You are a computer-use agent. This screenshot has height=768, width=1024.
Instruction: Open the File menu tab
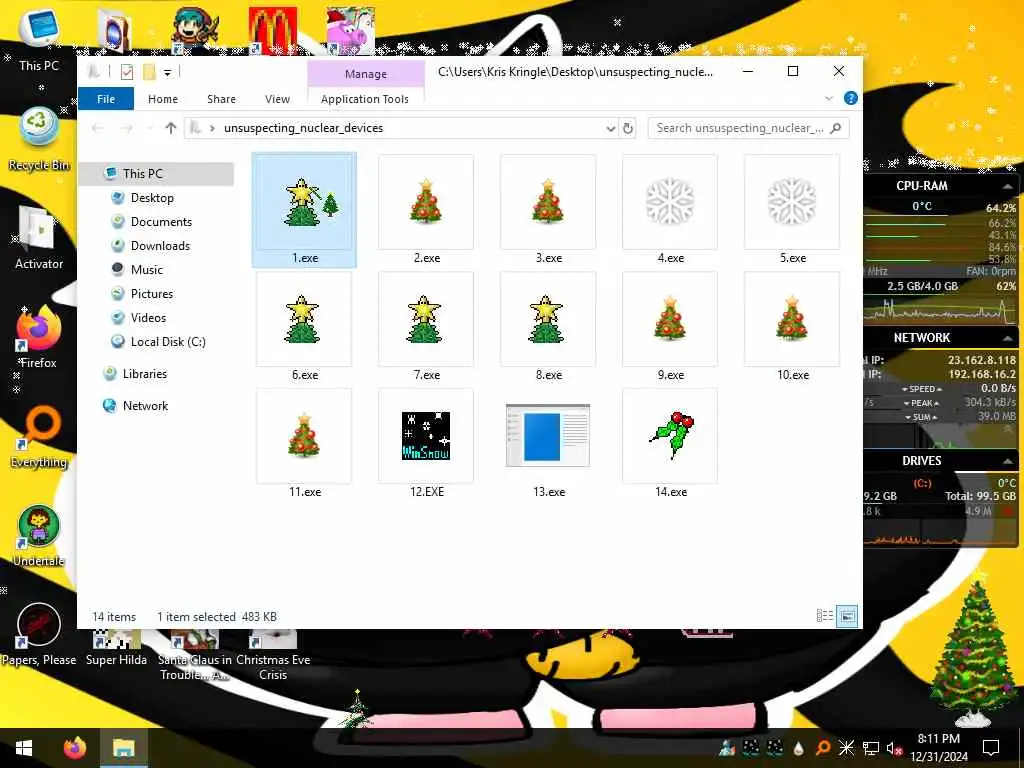(106, 99)
